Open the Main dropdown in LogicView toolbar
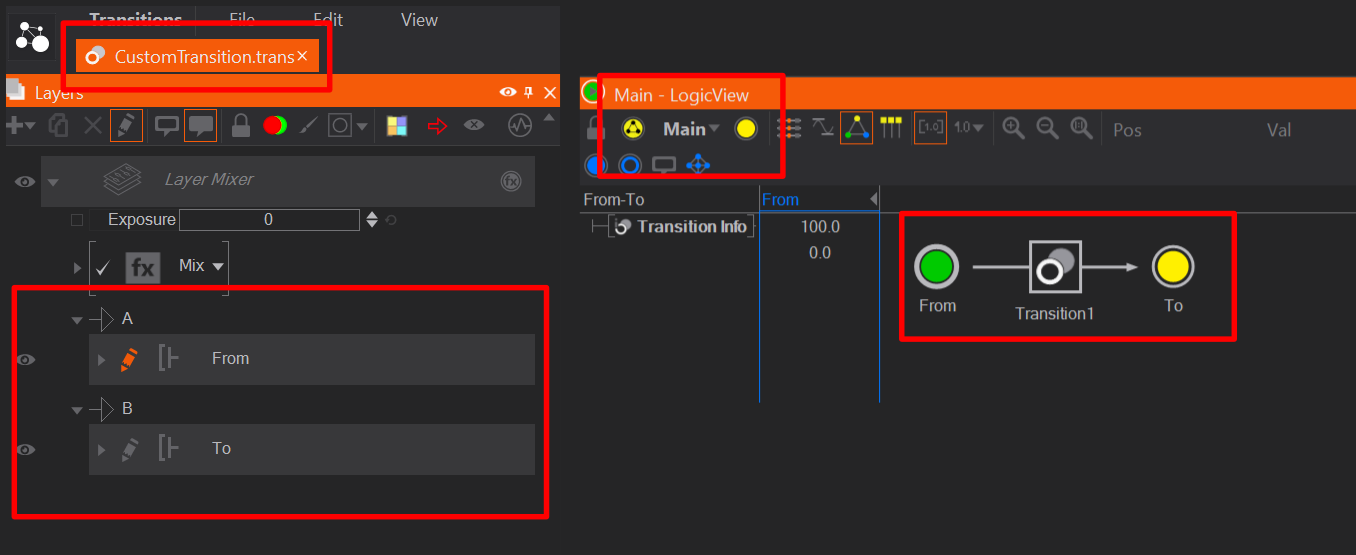 click(691, 129)
